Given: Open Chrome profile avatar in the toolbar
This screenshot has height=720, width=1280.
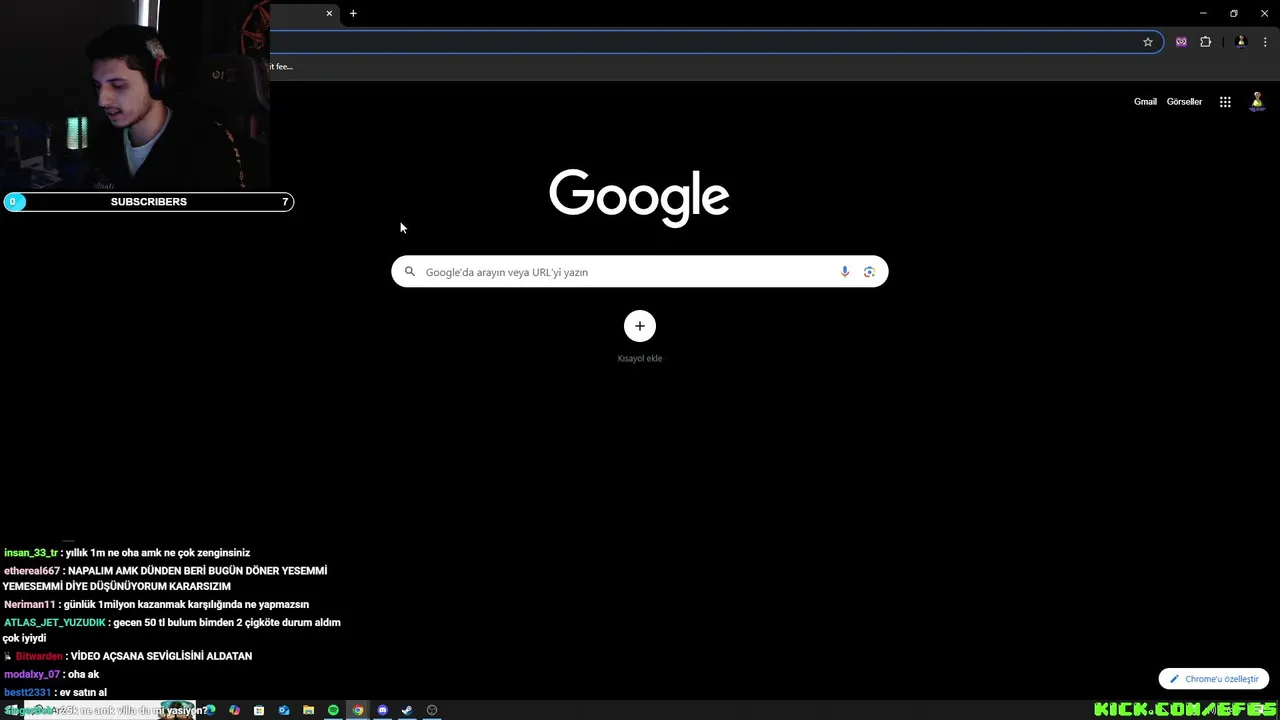Looking at the screenshot, I should (1241, 42).
